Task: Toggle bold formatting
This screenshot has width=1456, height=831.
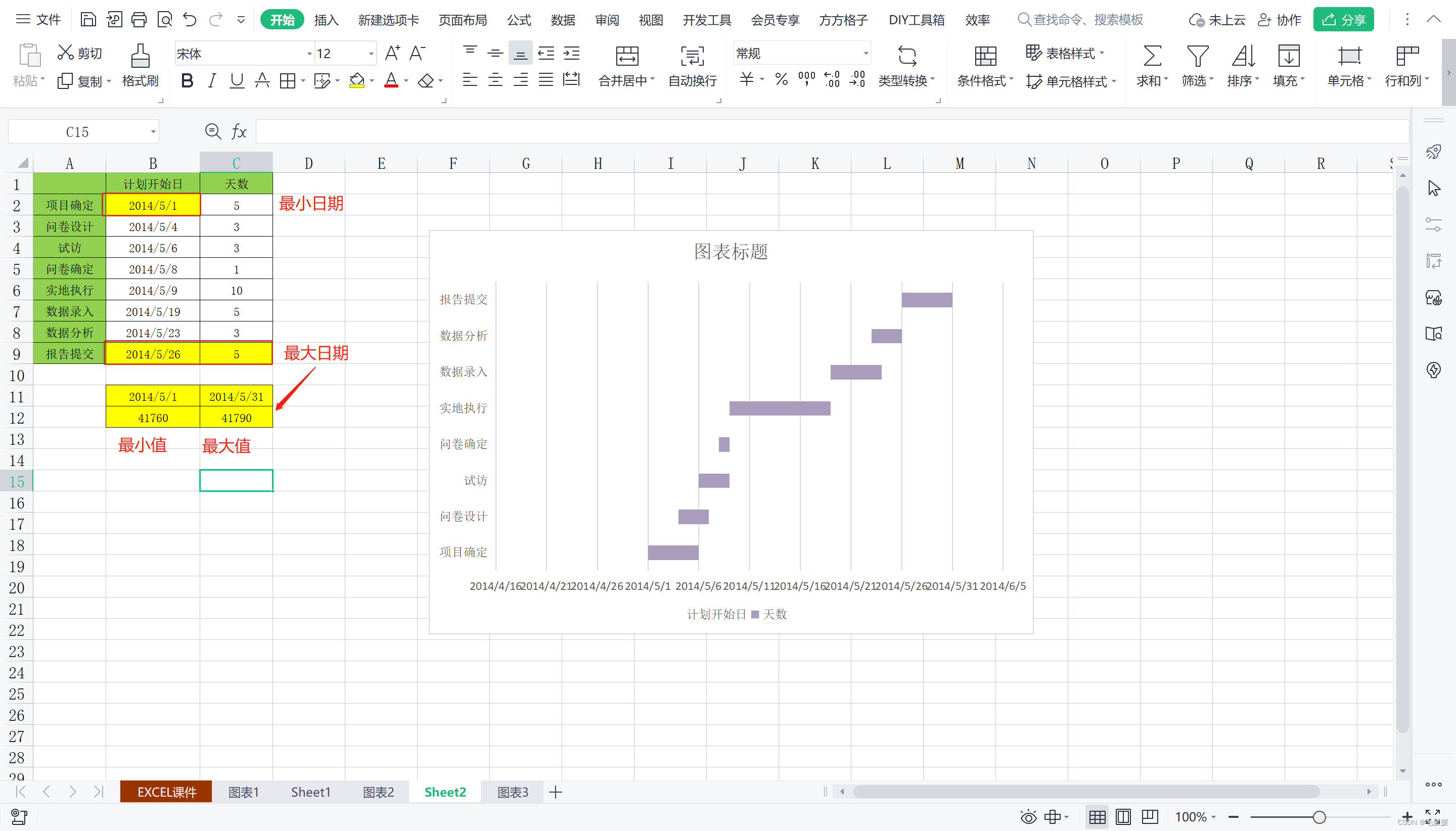Action: pos(187,80)
